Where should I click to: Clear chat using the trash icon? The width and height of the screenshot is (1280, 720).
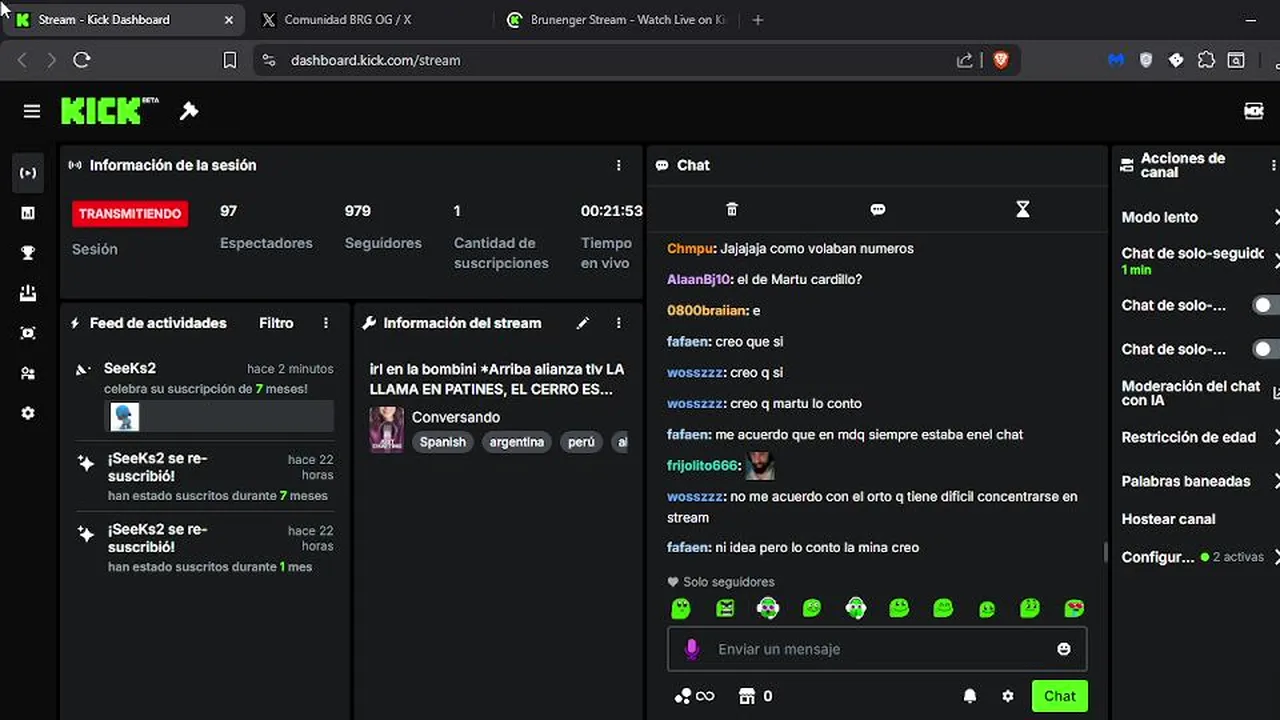[732, 209]
